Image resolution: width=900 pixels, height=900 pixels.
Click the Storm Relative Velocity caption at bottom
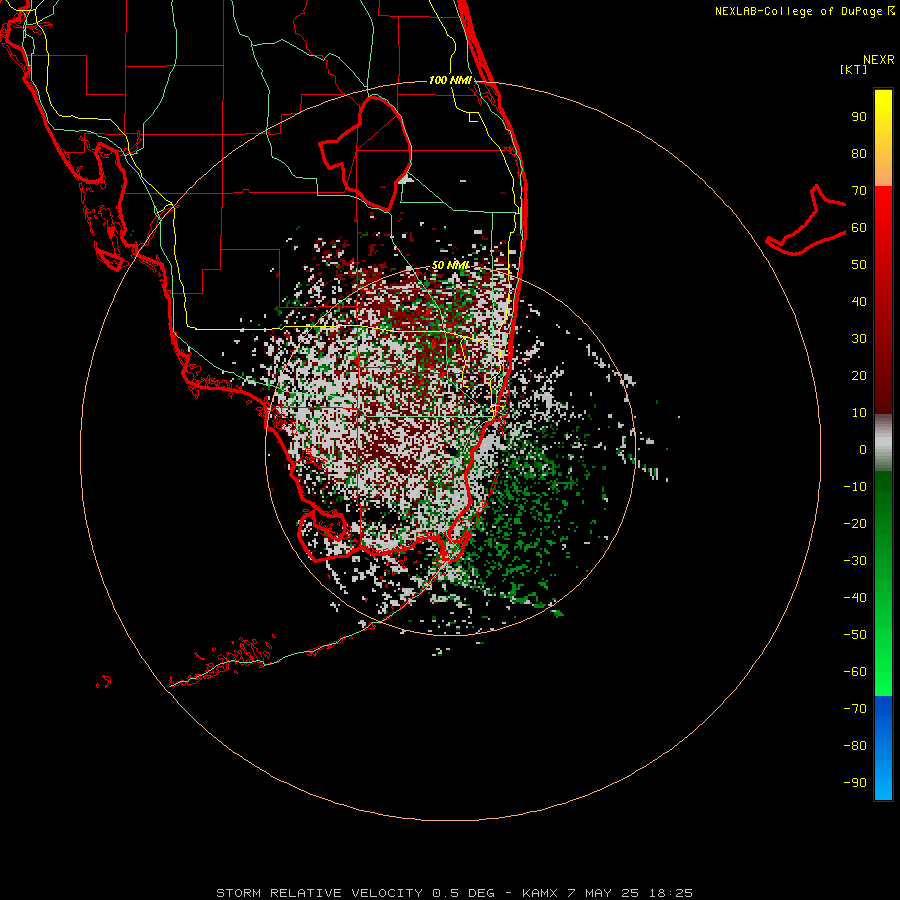click(x=455, y=893)
